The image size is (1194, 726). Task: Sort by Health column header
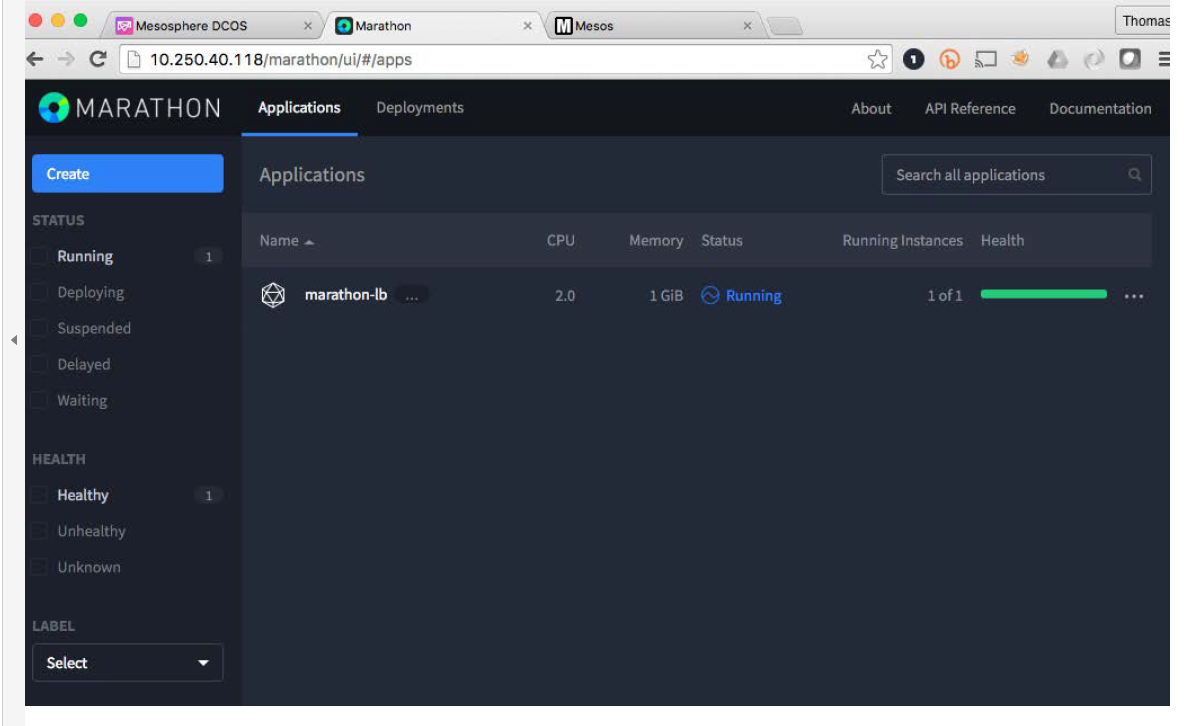(x=1002, y=241)
